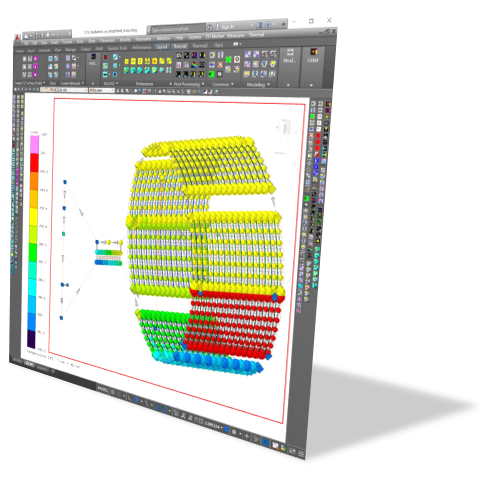Image resolution: width=480 pixels, height=480 pixels.
Task: Toggle MODEL space button in status bar
Action: pyautogui.click(x=103, y=389)
